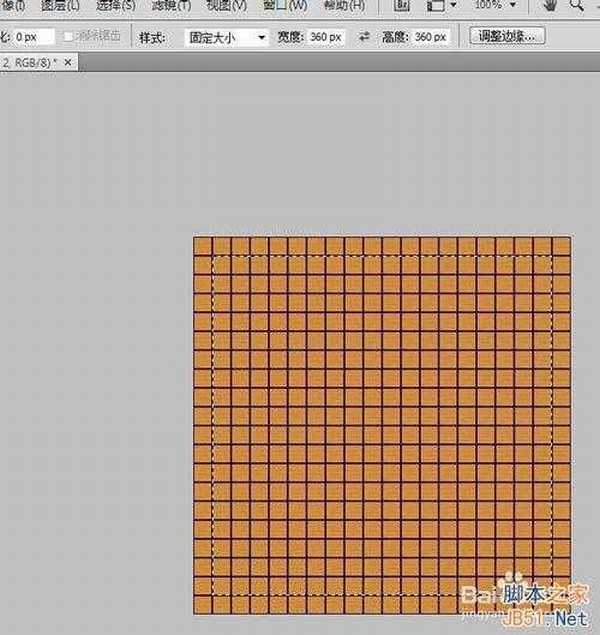Viewport: 600px width, 635px height.
Task: Open the 帮助 (Help) menu
Action: pyautogui.click(x=343, y=5)
